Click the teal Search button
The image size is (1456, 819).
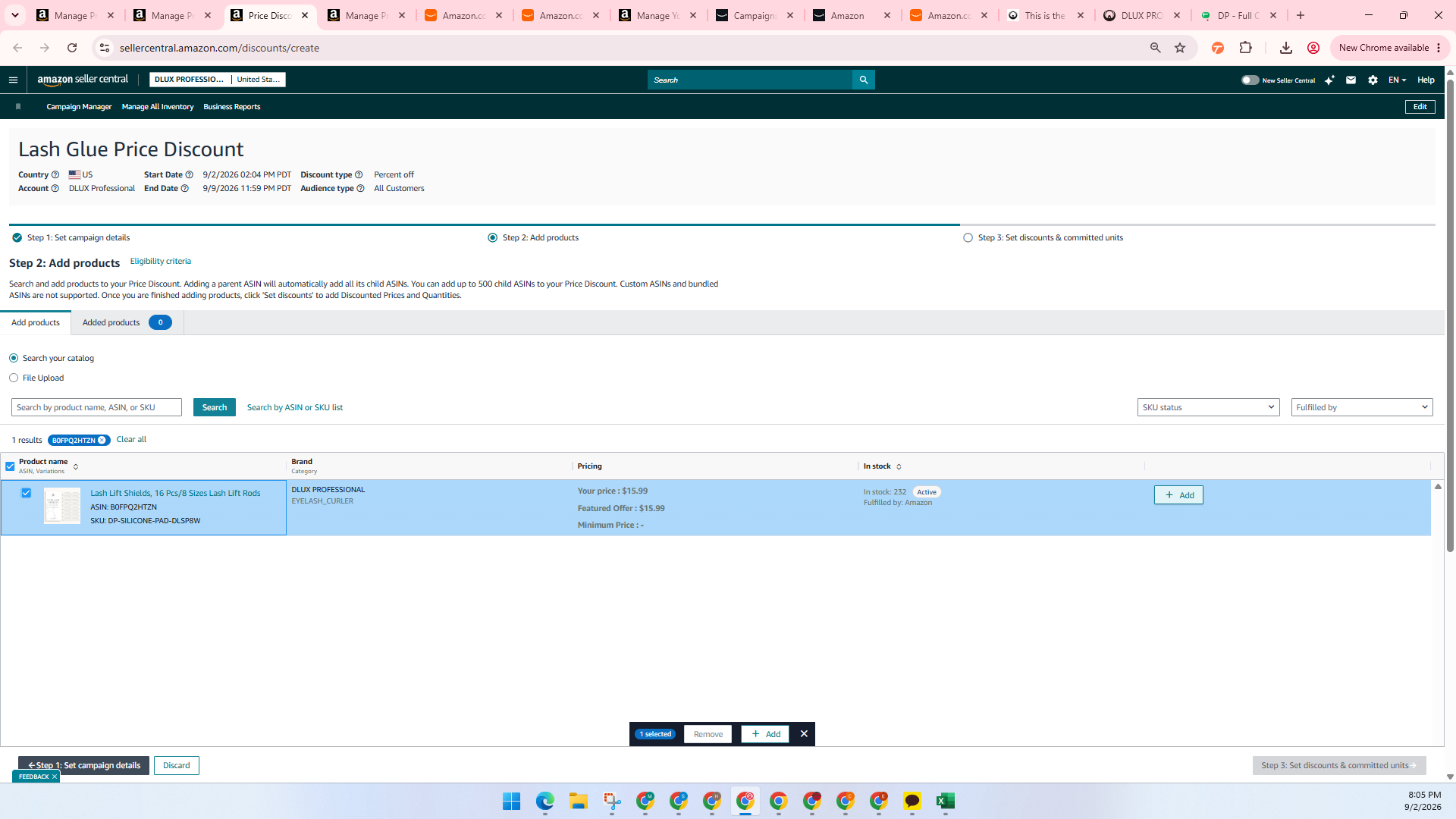click(x=214, y=407)
